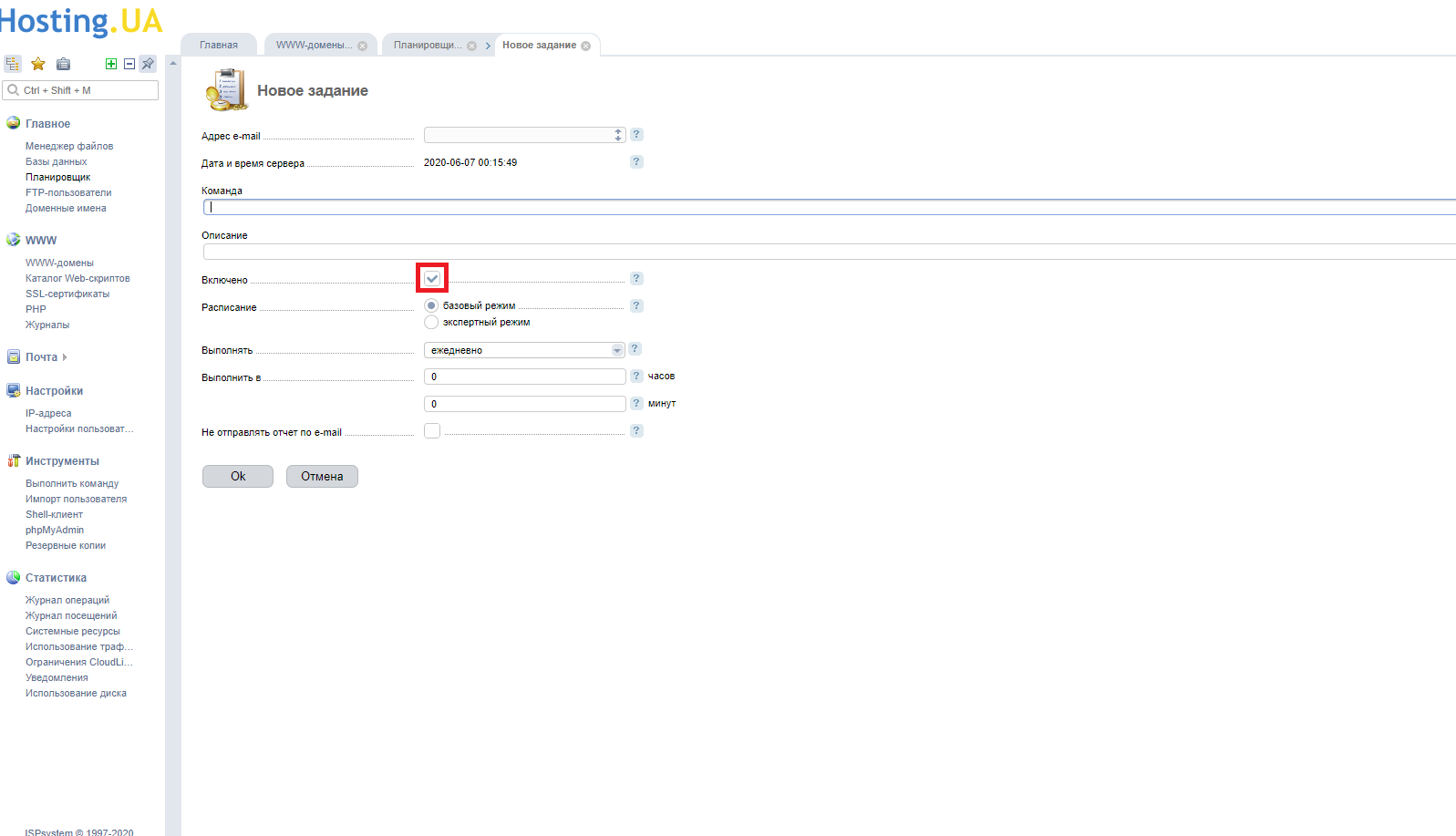Close the Планировщик tab with its x icon
The height and width of the screenshot is (836, 1456).
tap(471, 46)
